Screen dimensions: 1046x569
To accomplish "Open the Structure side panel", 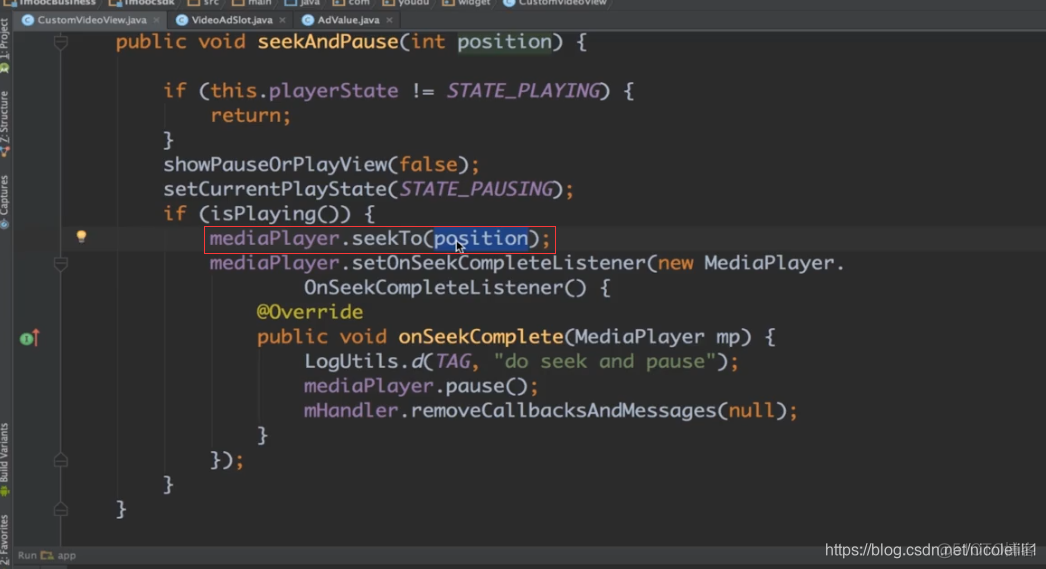I will coord(5,120).
